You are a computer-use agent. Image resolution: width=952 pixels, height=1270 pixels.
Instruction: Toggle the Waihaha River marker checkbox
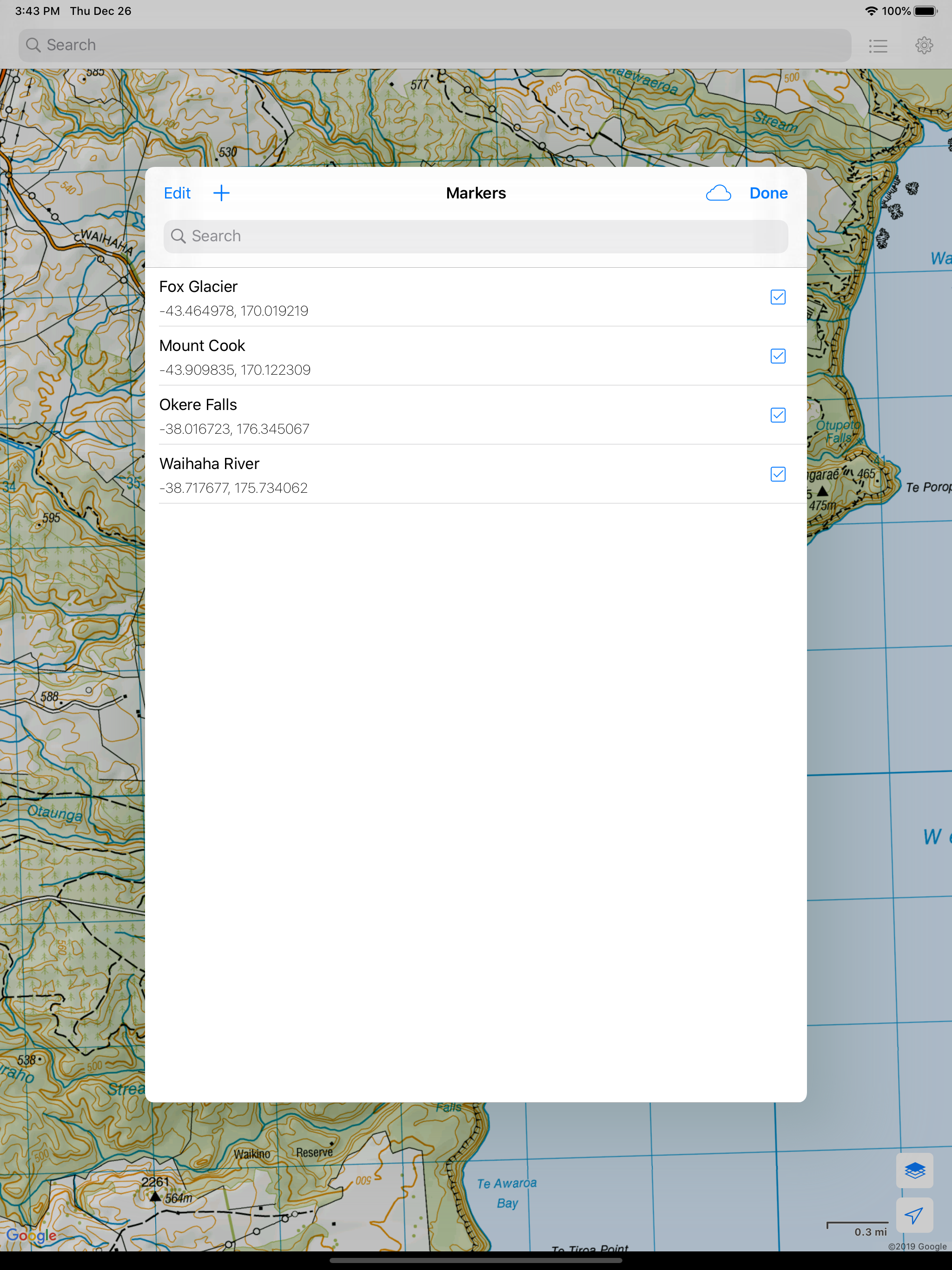tap(777, 474)
